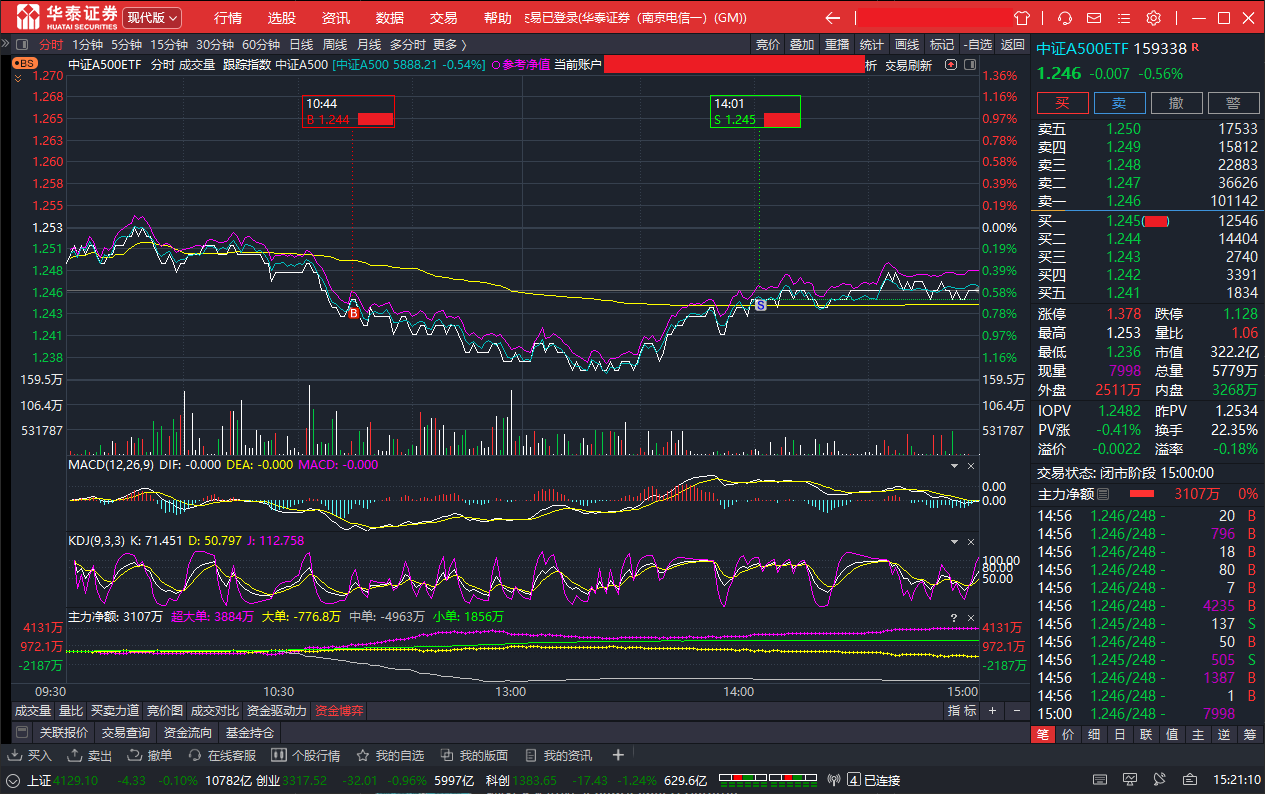
Task: Open online customer service headset icon
Action: point(1065,18)
